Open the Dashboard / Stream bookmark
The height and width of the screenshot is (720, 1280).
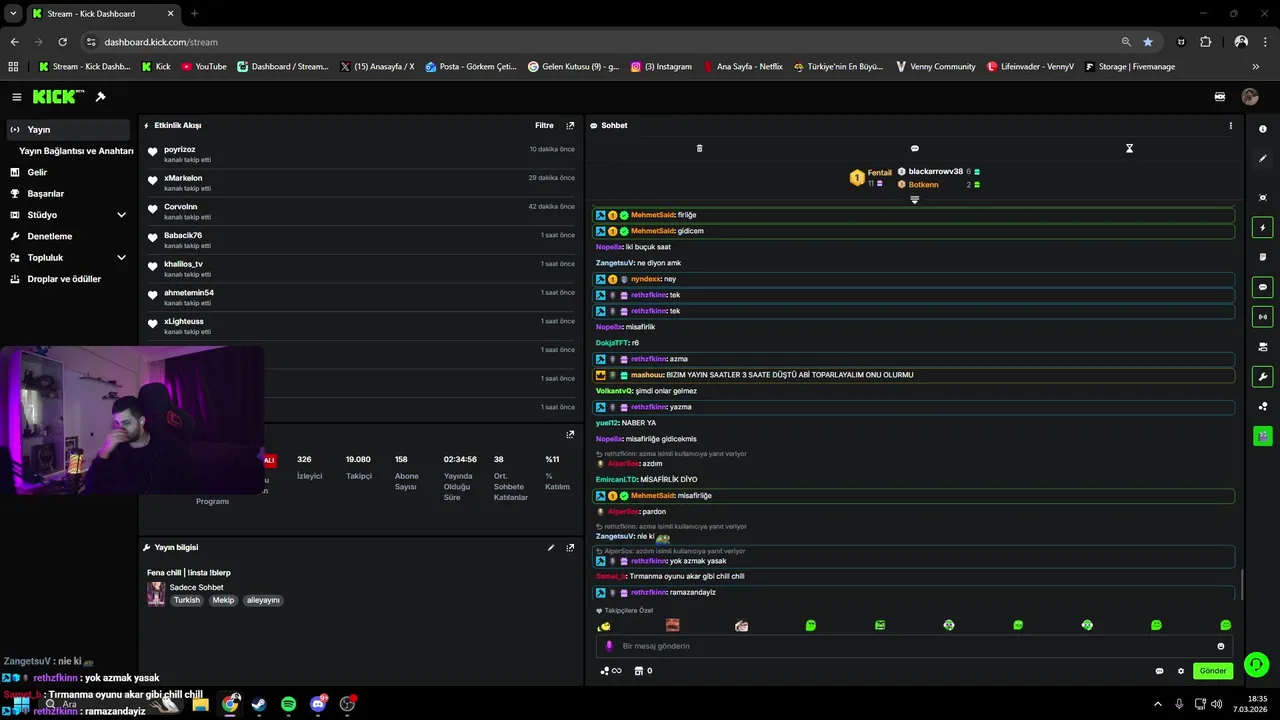coord(283,67)
